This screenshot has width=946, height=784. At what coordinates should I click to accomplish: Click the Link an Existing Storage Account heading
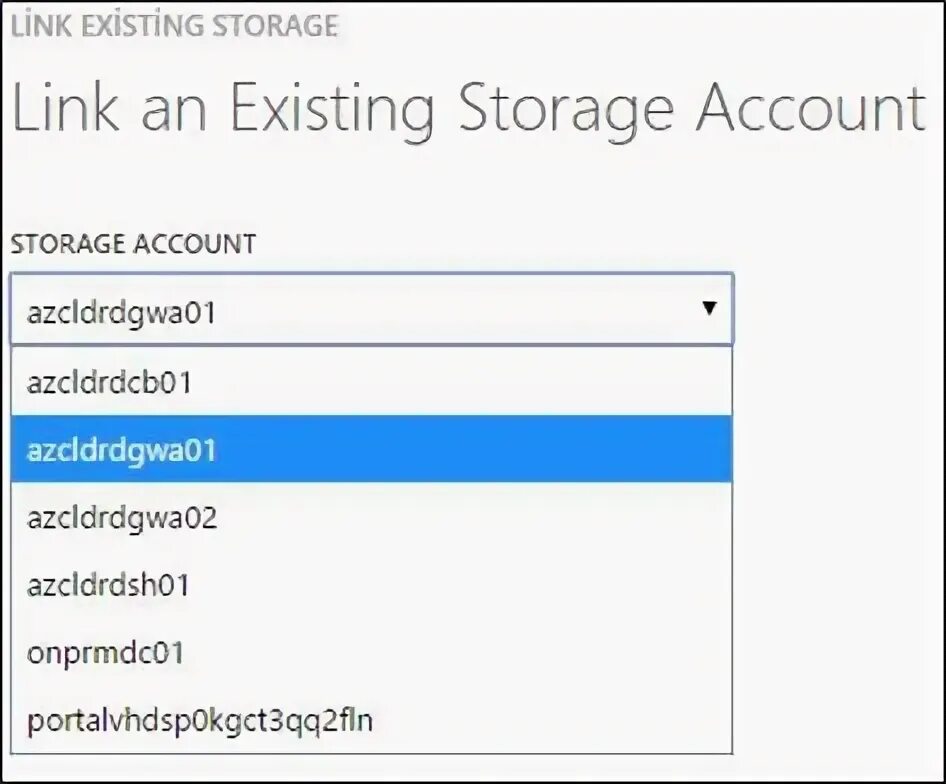point(468,107)
